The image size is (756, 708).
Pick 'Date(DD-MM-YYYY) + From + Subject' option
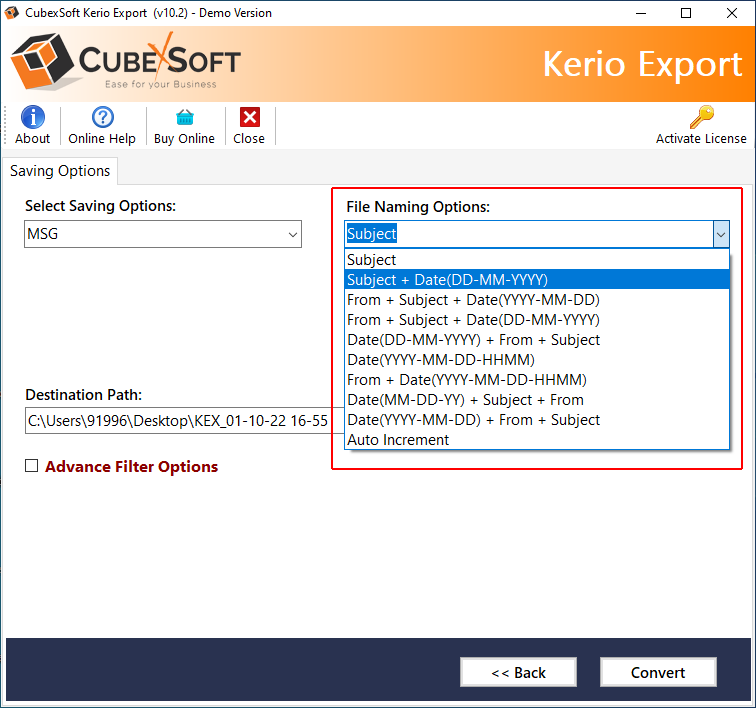click(x=537, y=340)
